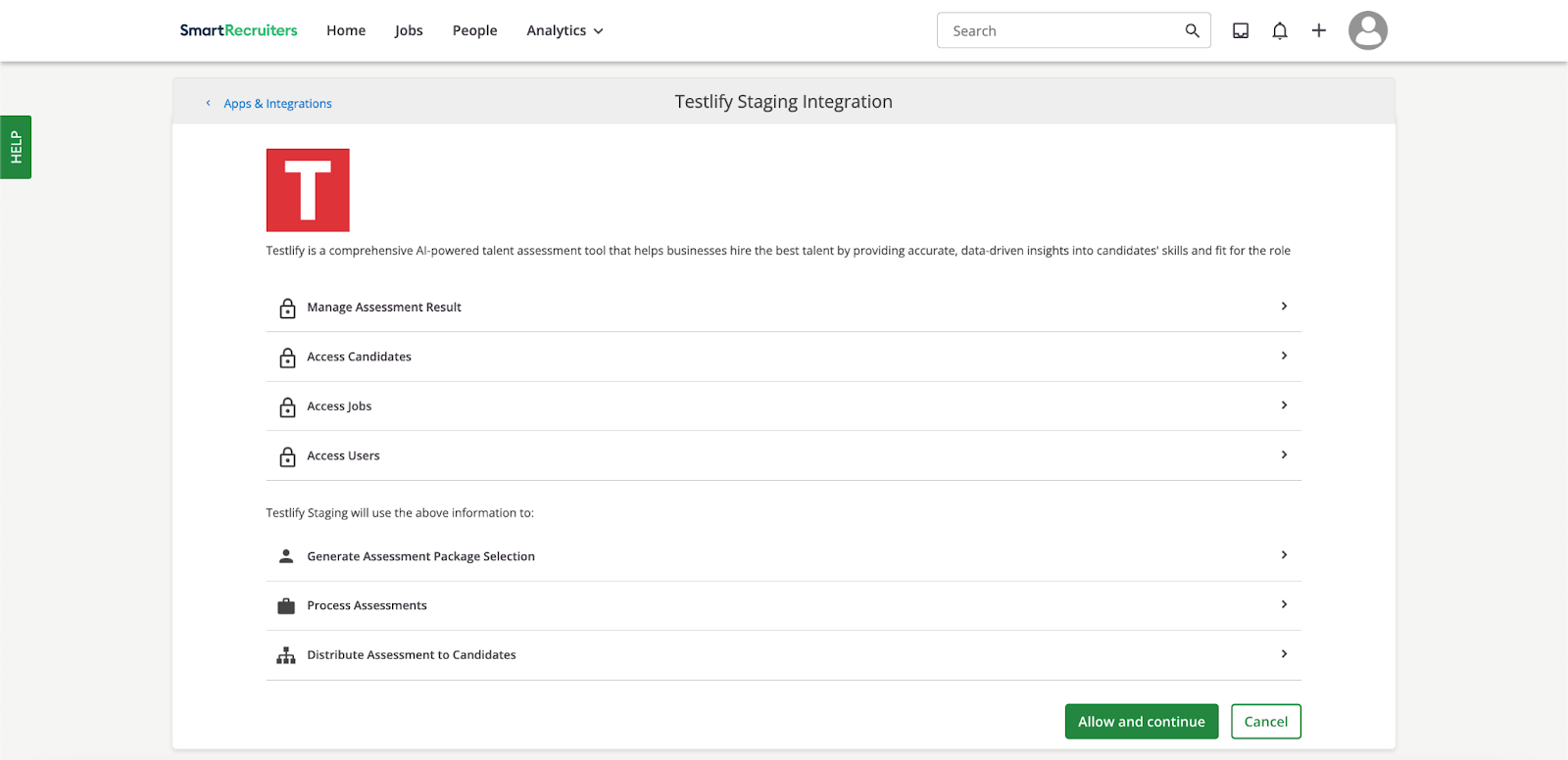
Task: Open the People menu item
Action: click(x=475, y=30)
